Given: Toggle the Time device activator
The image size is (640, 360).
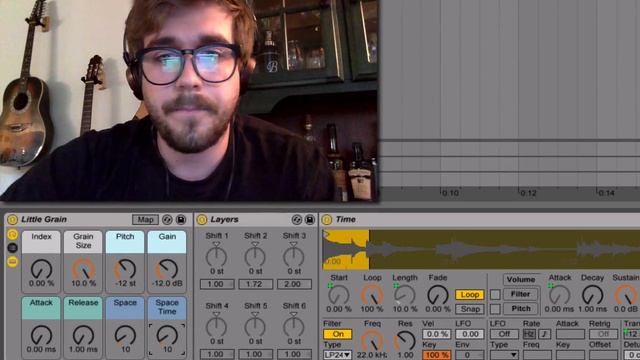Looking at the screenshot, I should tap(327, 220).
